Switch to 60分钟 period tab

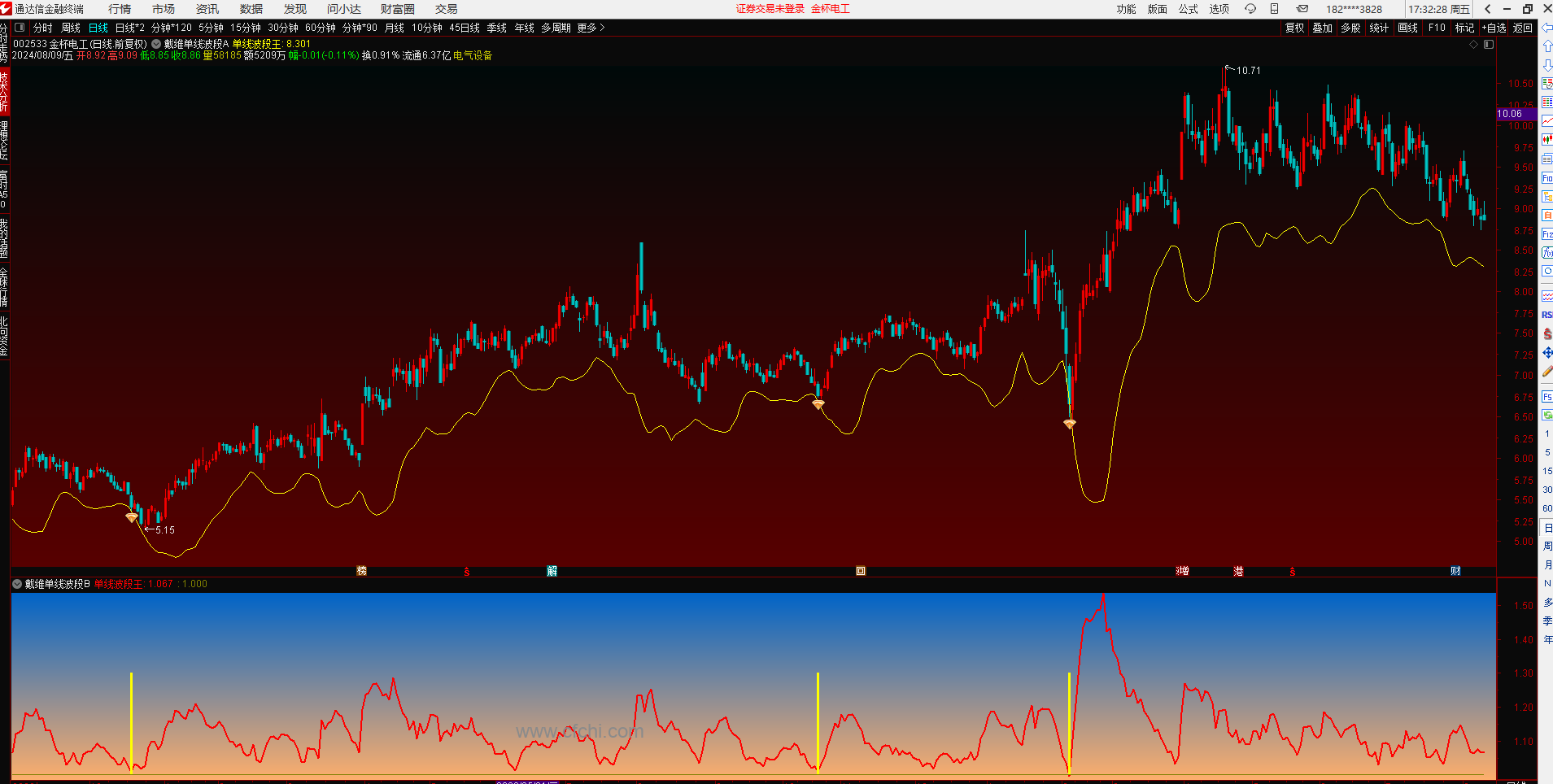coord(321,28)
